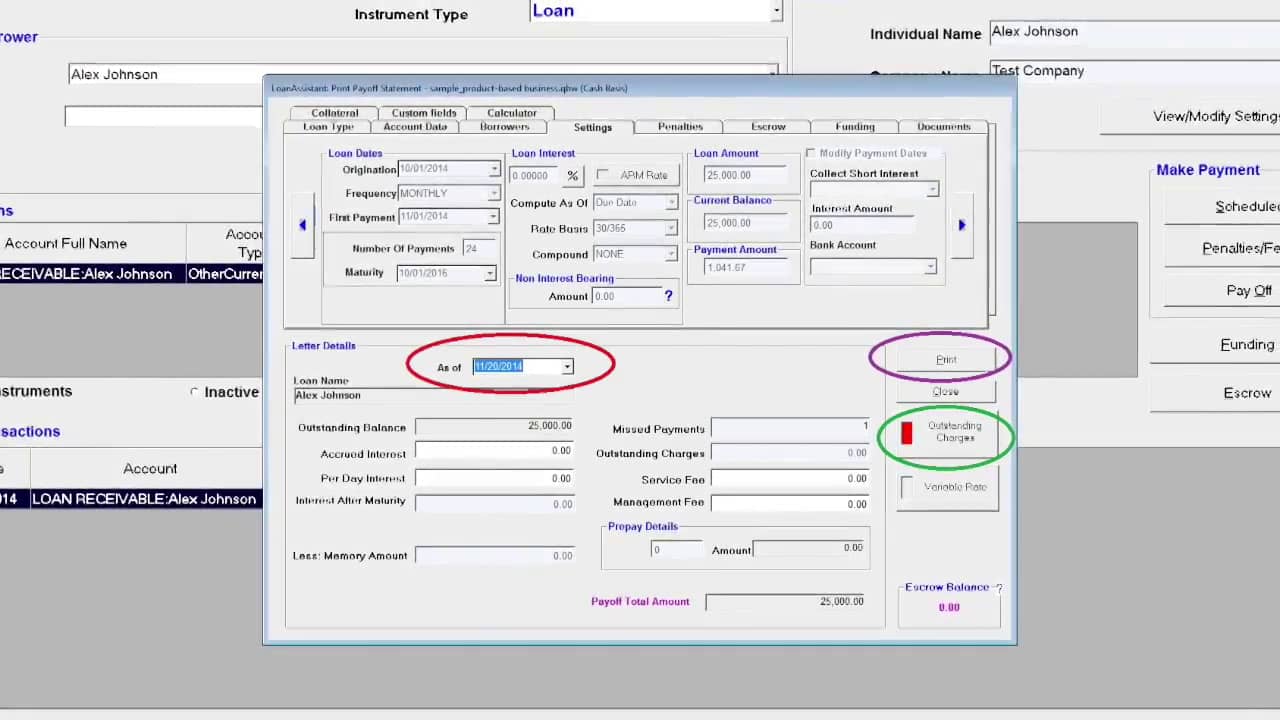Click the Pay Off button
This screenshot has height=720, width=1280.
coord(1248,290)
